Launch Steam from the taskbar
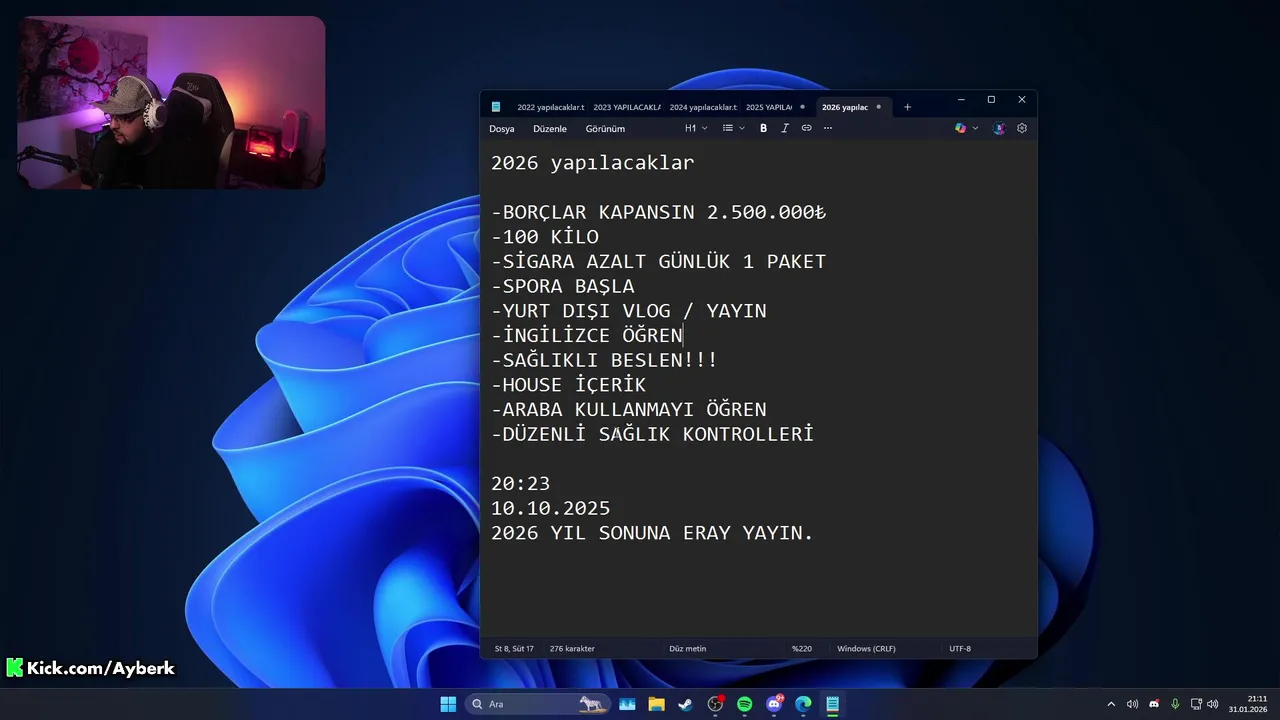The image size is (1280, 720). pos(685,704)
